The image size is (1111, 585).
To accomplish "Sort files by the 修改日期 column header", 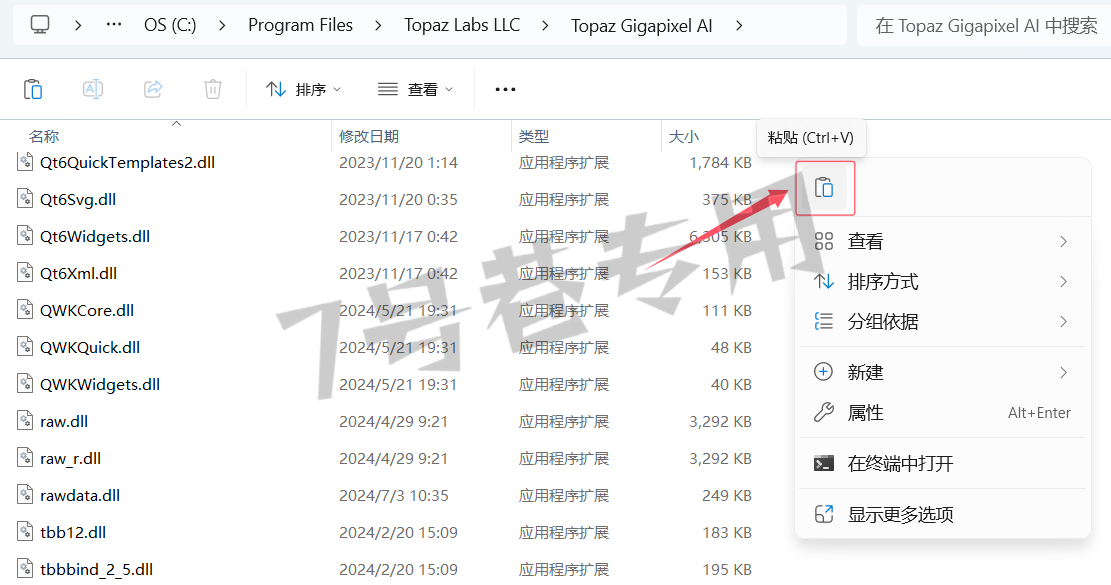I will 369,136.
